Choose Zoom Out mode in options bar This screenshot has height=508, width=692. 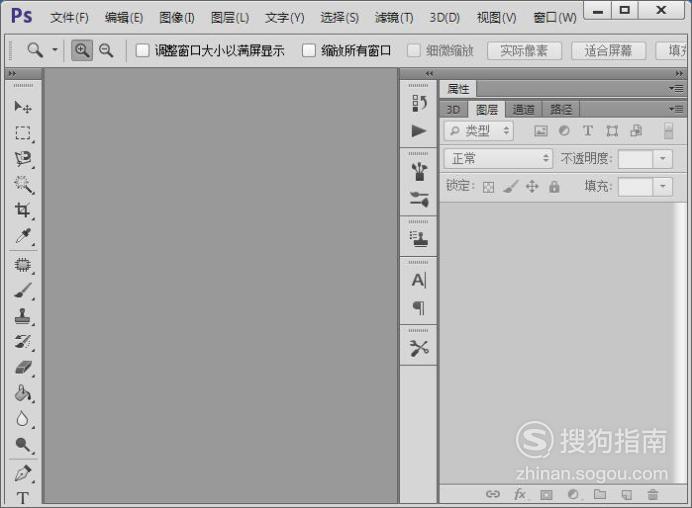[x=106, y=50]
